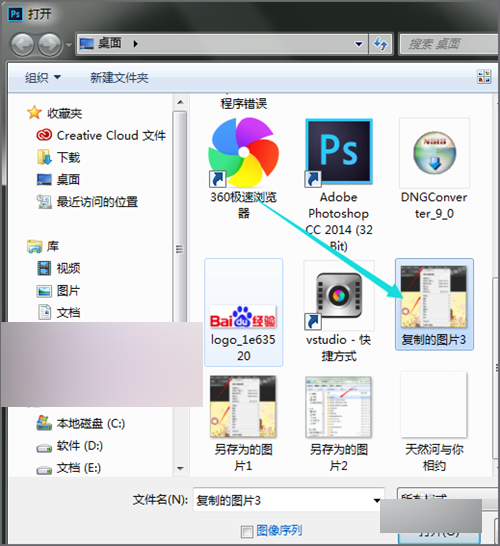Open the 文件名 combo box dropdown arrow
The height and width of the screenshot is (546, 500).
click(x=376, y=501)
